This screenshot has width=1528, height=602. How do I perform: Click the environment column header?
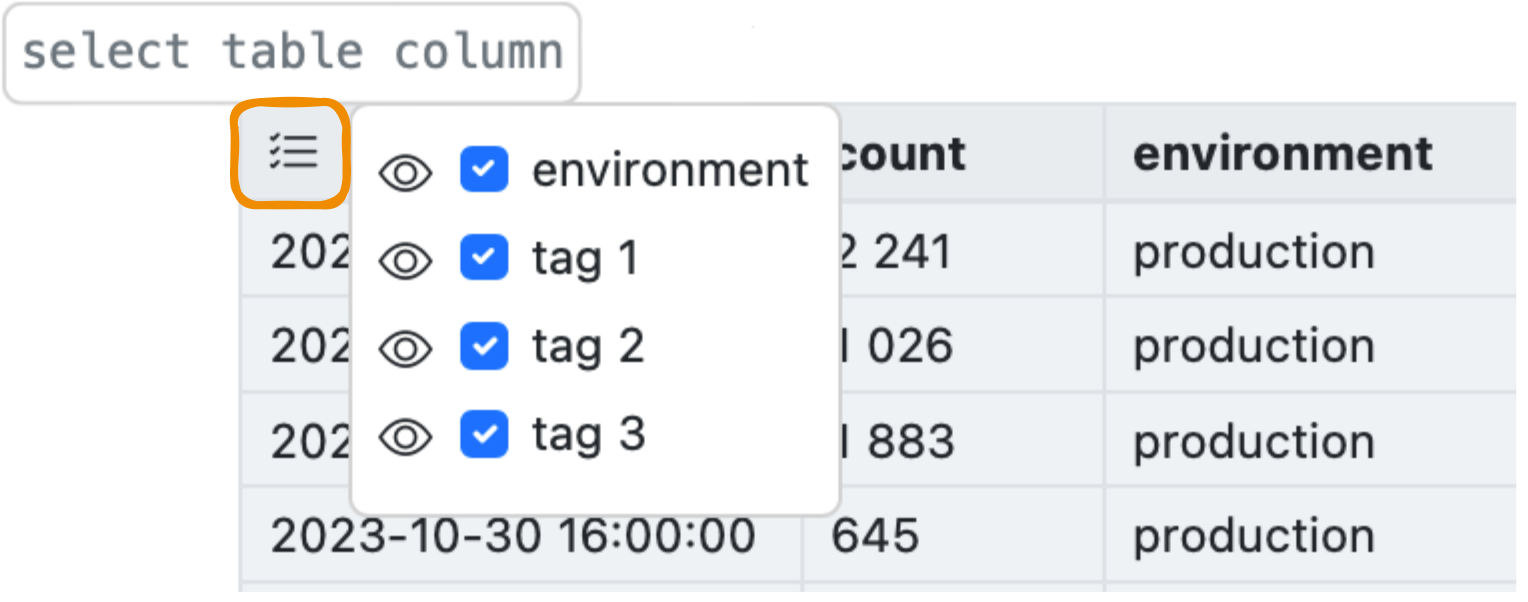point(1283,153)
